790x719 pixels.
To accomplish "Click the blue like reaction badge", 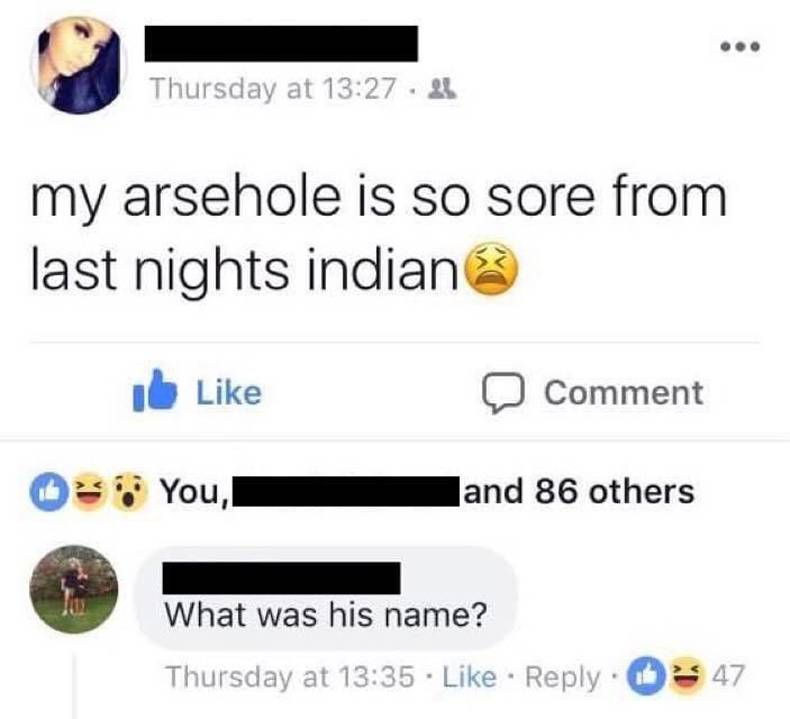I will pos(49,492).
